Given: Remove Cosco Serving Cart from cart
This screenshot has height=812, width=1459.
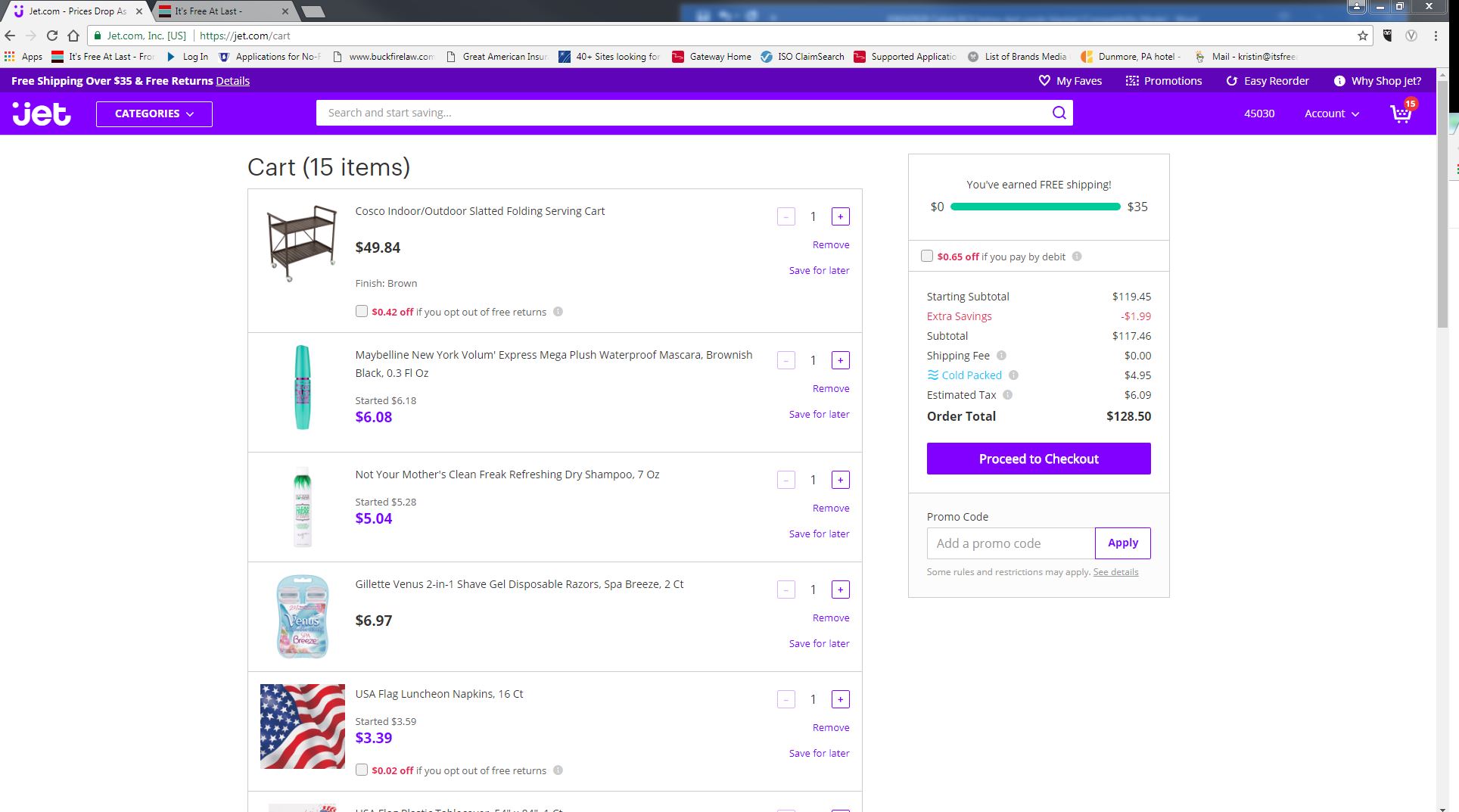Looking at the screenshot, I should 831,245.
